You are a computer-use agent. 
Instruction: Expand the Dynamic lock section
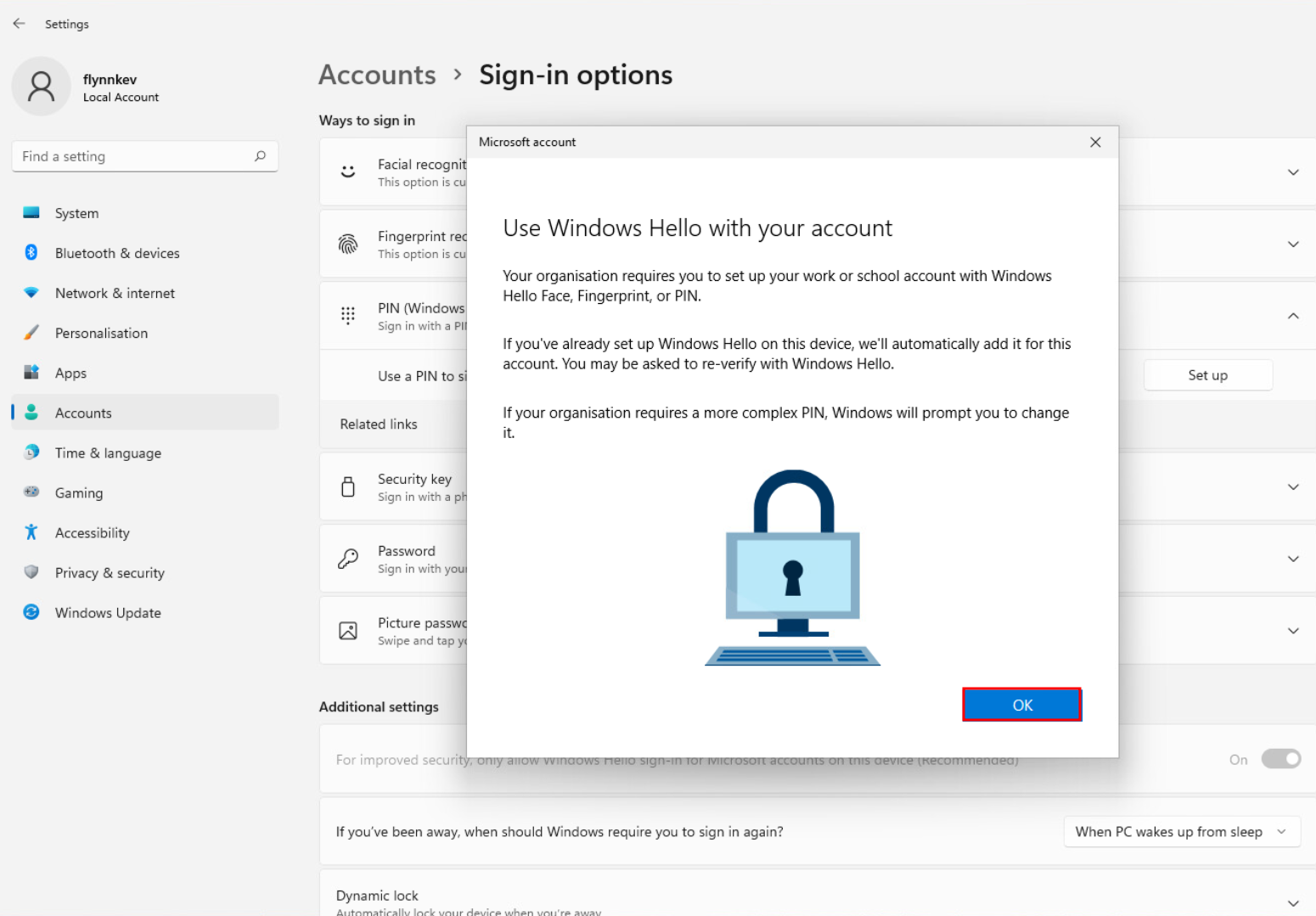tap(1292, 902)
